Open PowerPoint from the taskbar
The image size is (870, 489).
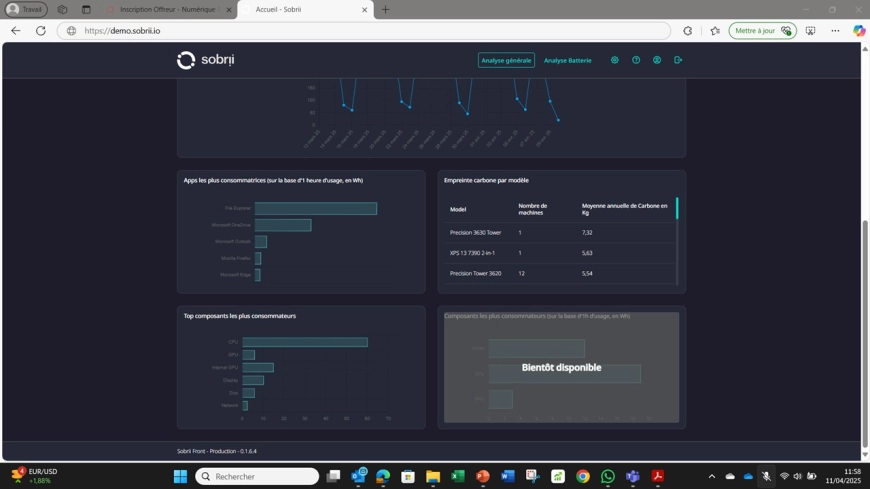483,476
